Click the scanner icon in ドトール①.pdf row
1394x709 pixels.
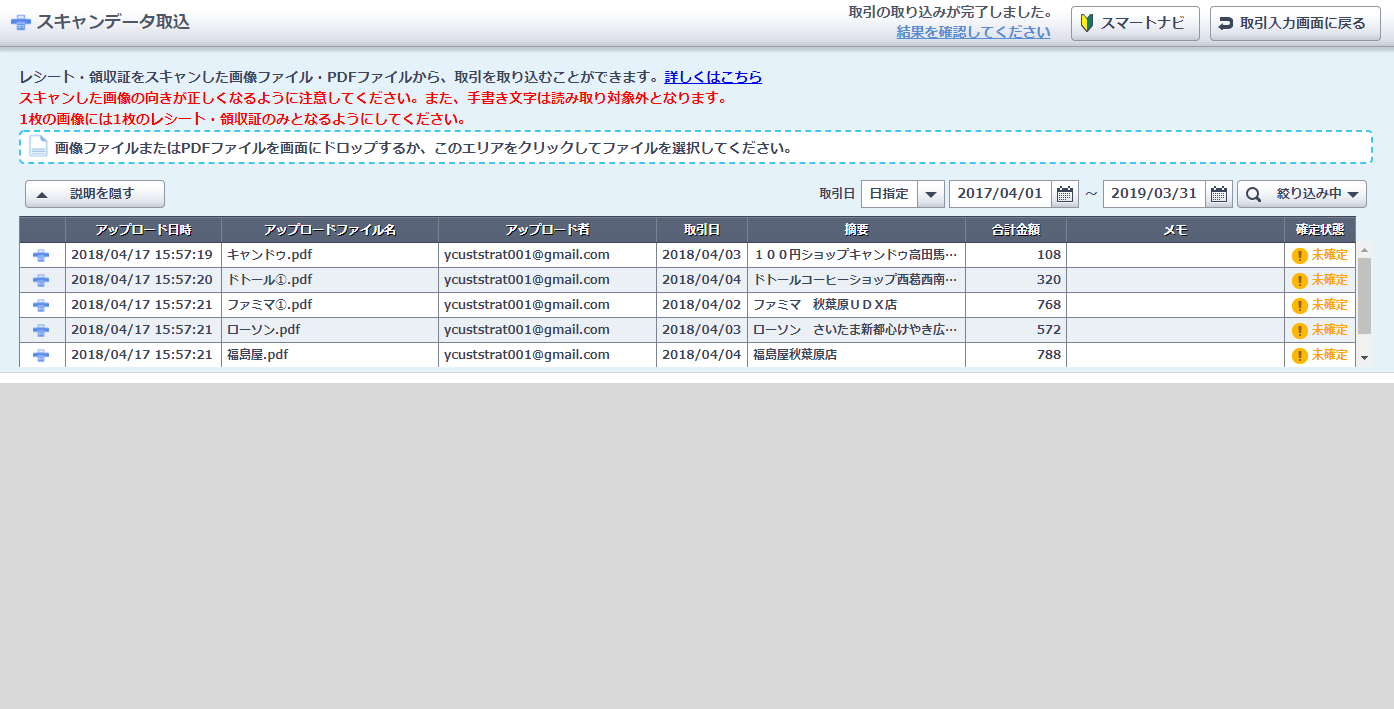pyautogui.click(x=41, y=280)
